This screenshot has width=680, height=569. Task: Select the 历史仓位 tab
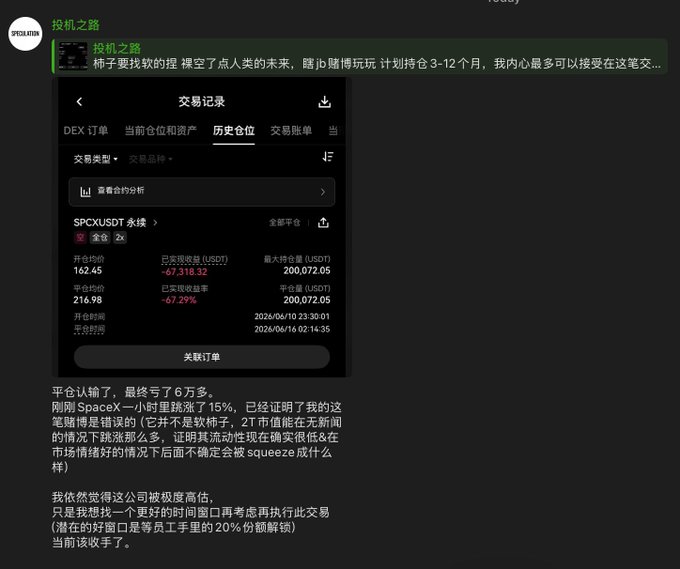(x=233, y=131)
